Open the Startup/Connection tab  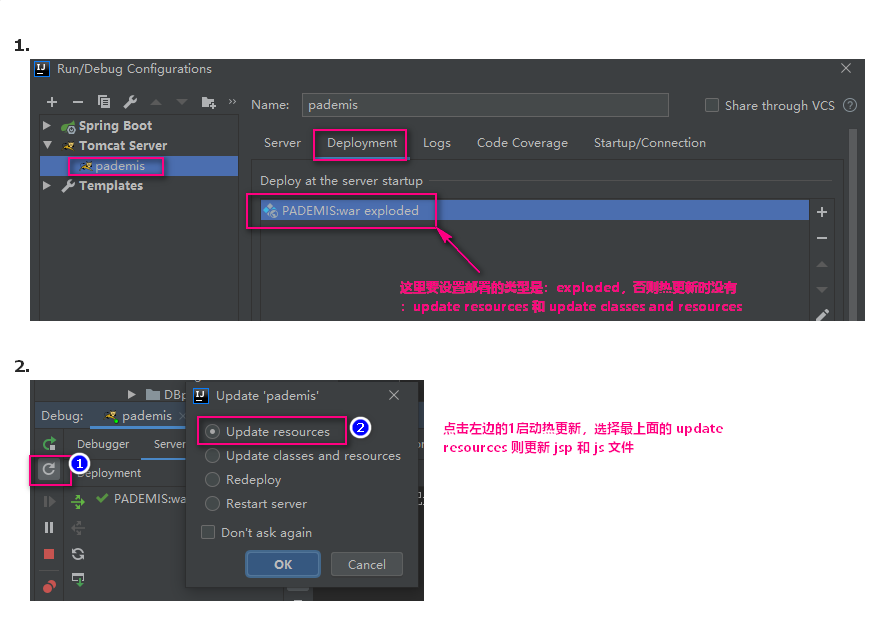(x=650, y=143)
